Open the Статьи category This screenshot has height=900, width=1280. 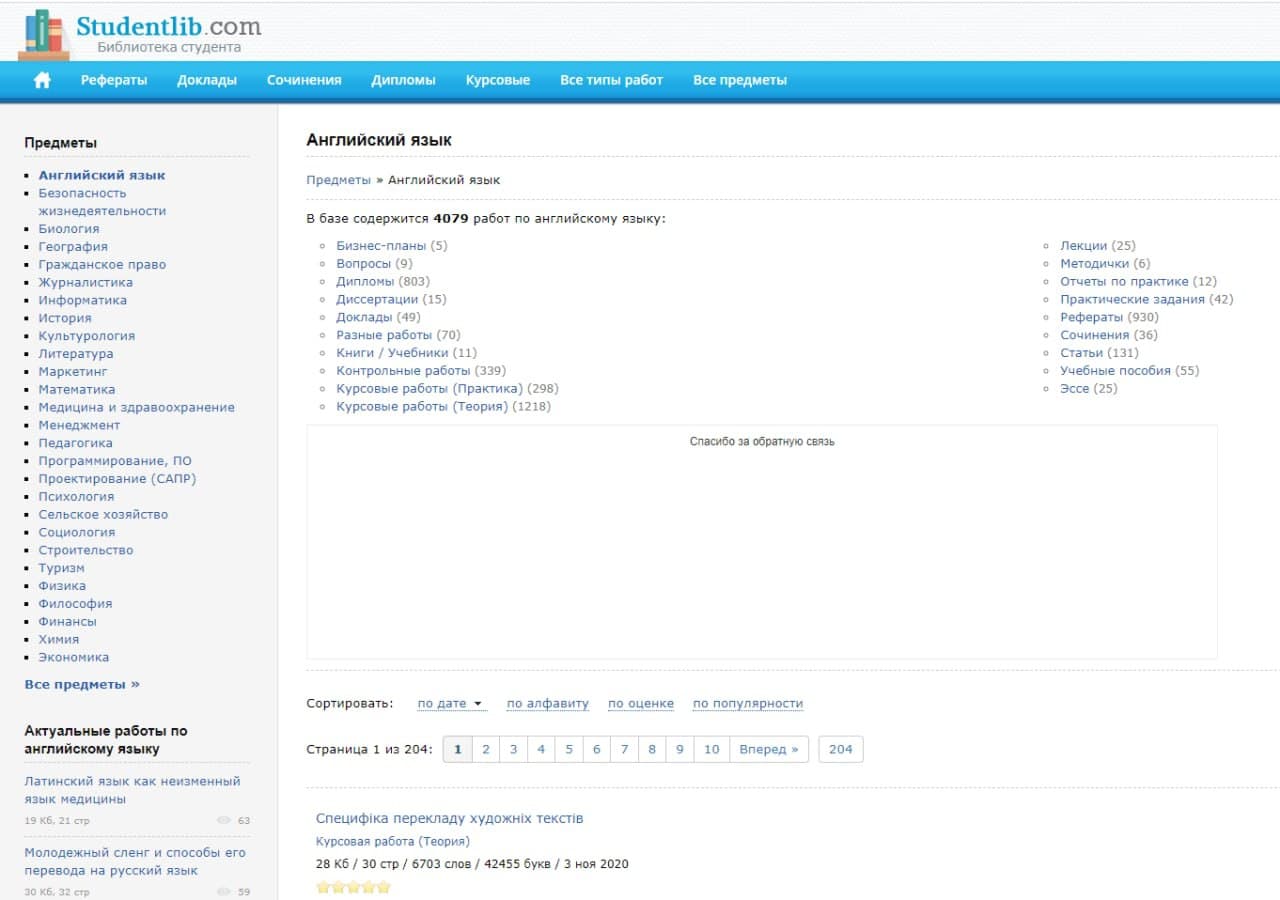tap(1081, 353)
